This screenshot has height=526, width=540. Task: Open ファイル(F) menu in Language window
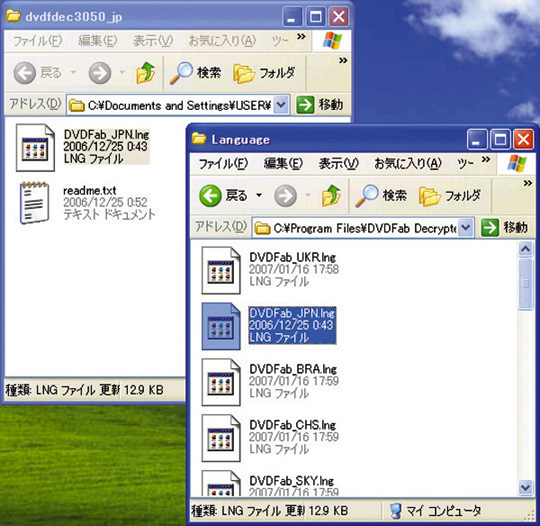223,163
